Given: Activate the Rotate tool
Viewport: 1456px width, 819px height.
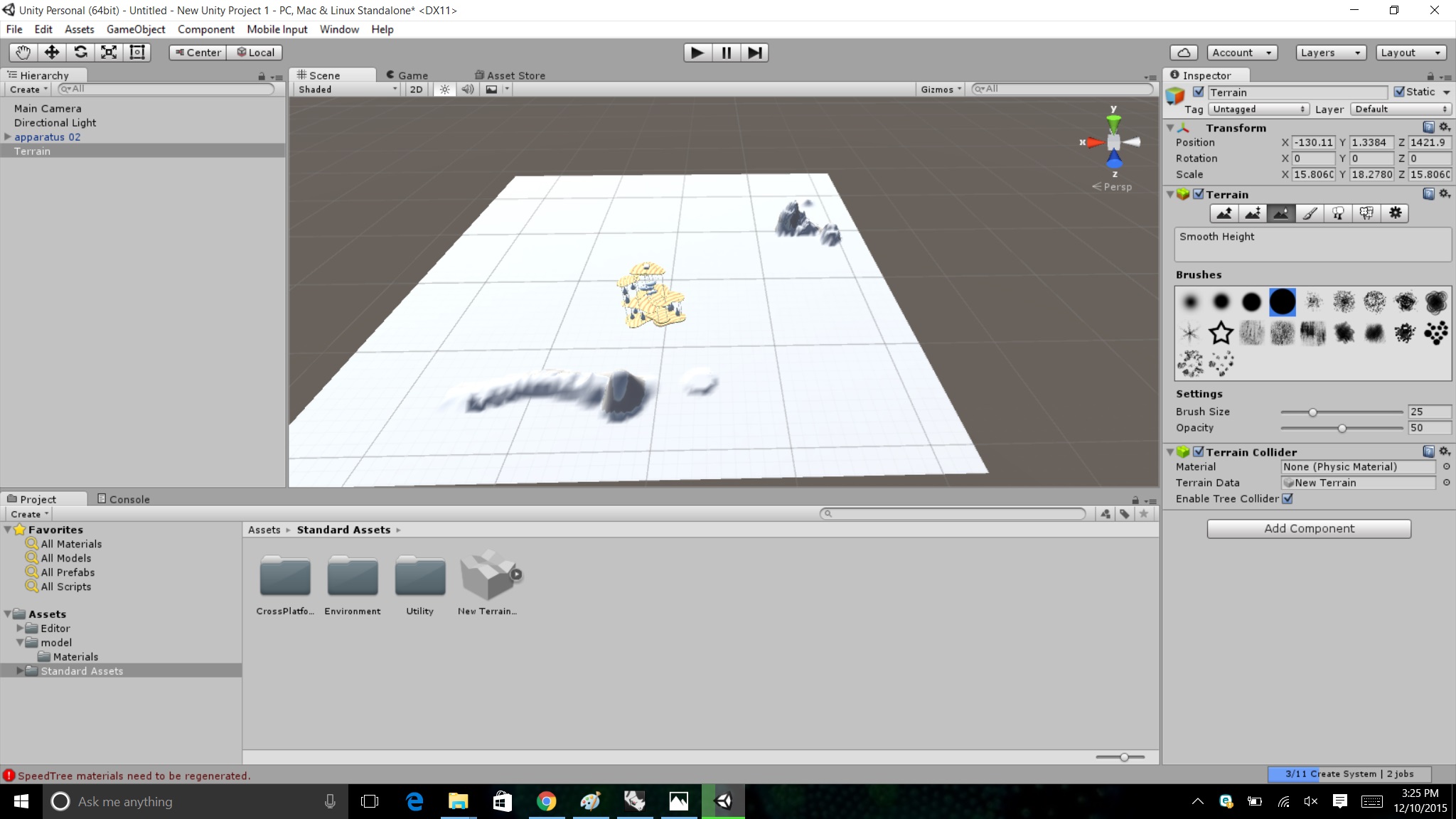Looking at the screenshot, I should click(80, 52).
